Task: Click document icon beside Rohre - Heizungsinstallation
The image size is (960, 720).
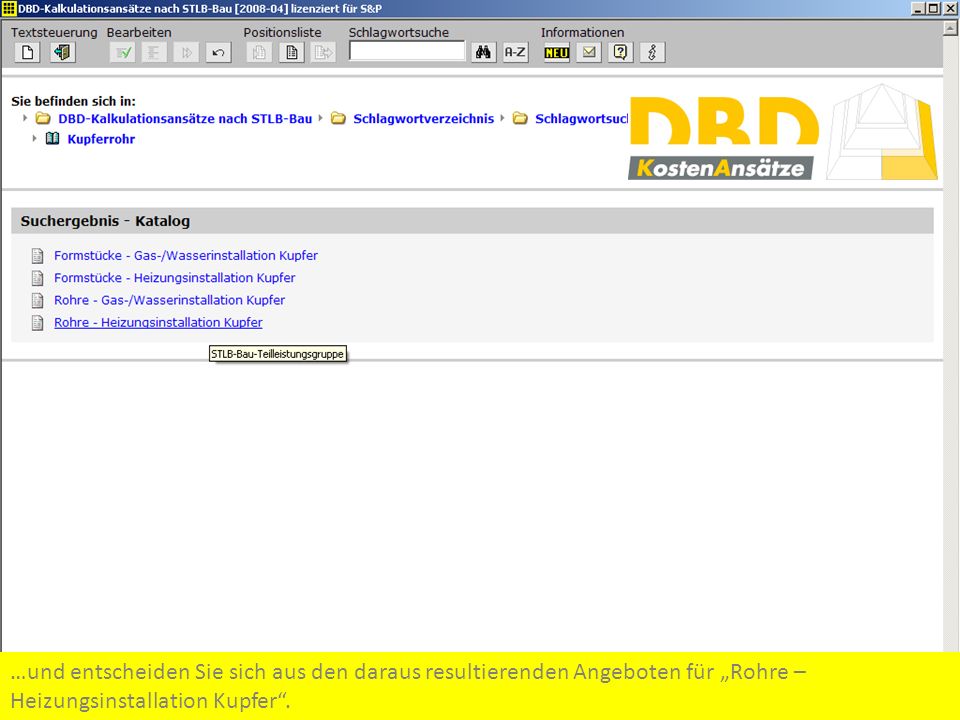Action: [37, 323]
